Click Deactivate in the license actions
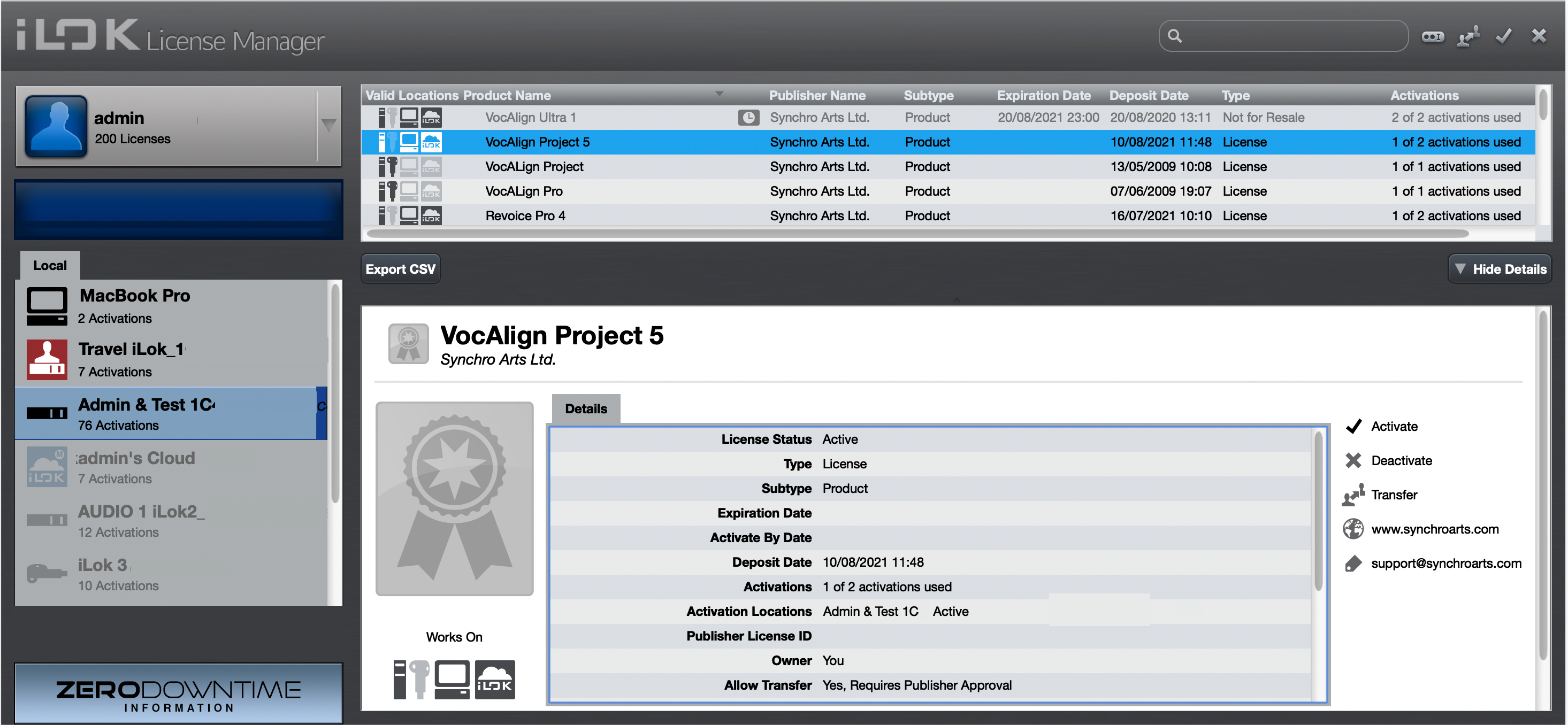This screenshot has width=1568, height=725. pyautogui.click(x=1401, y=460)
